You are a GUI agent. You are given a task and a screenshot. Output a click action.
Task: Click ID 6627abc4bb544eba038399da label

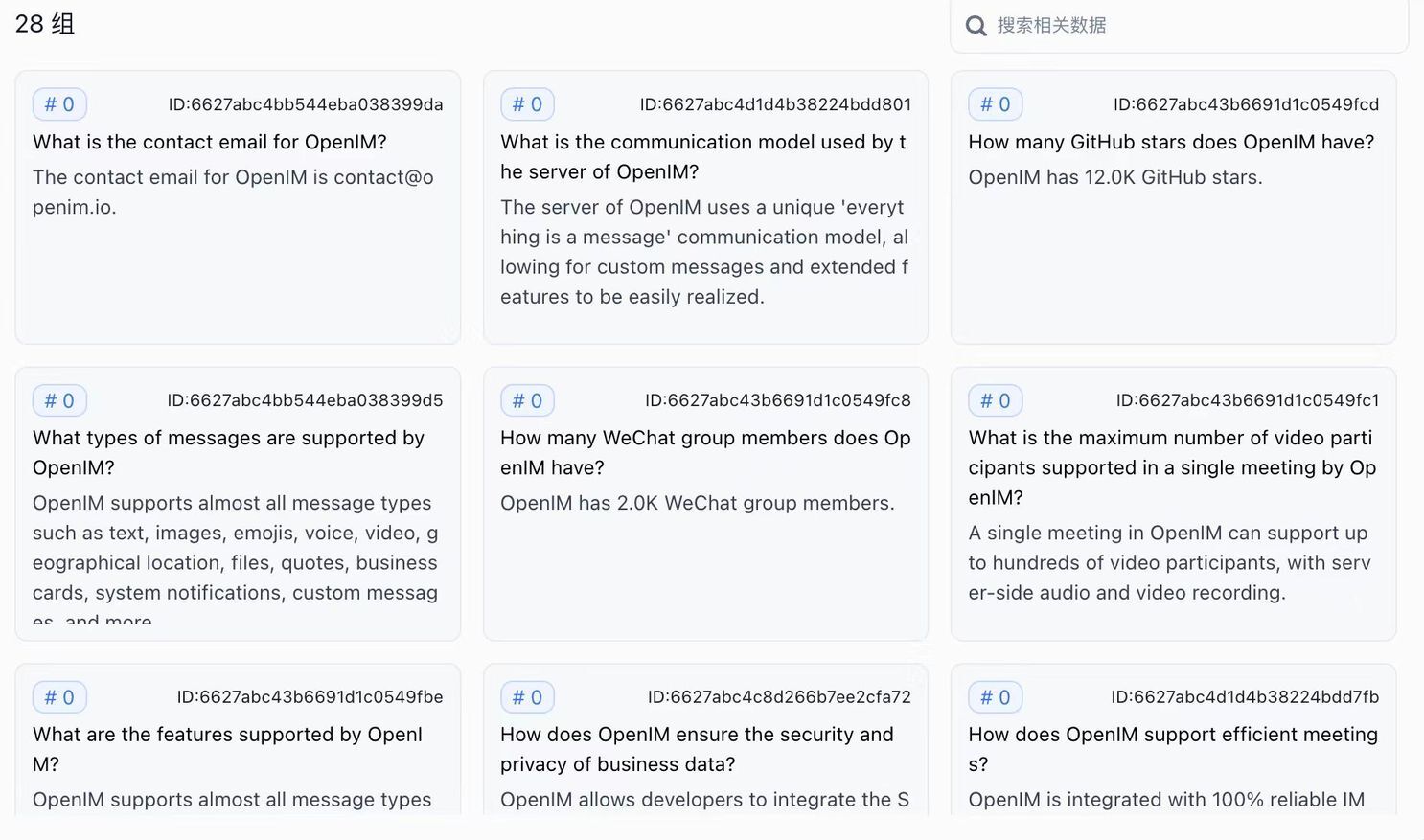coord(306,104)
